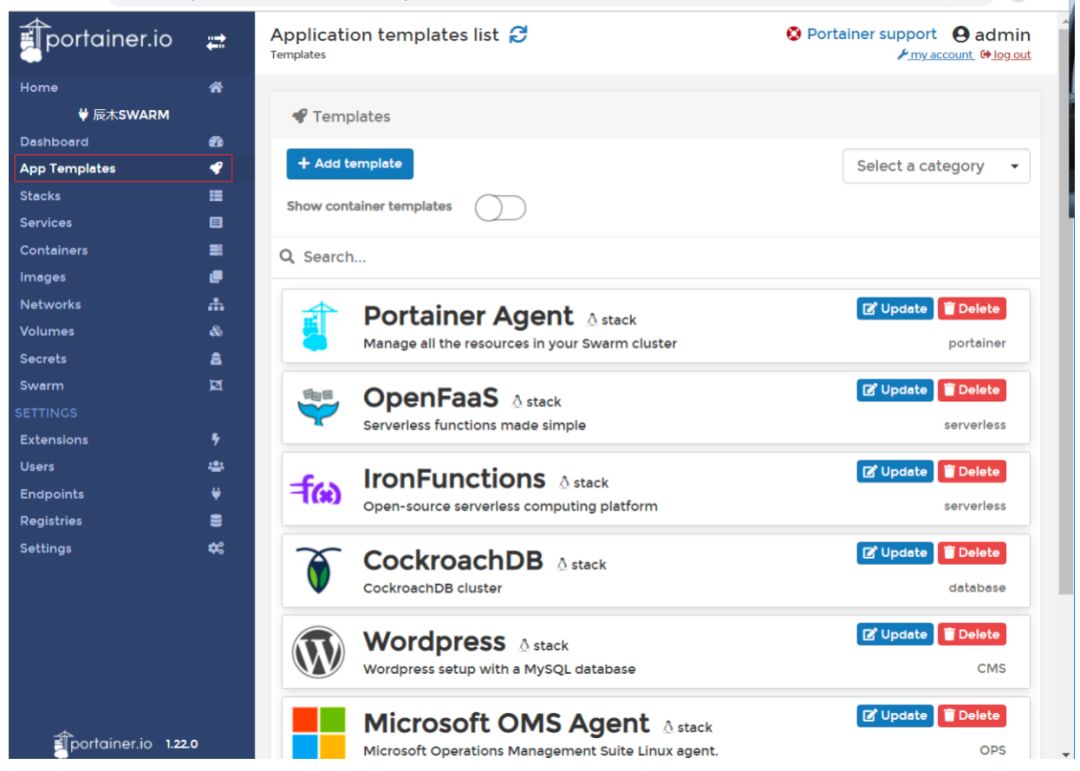Click the log out link

pyautogui.click(x=1006, y=55)
